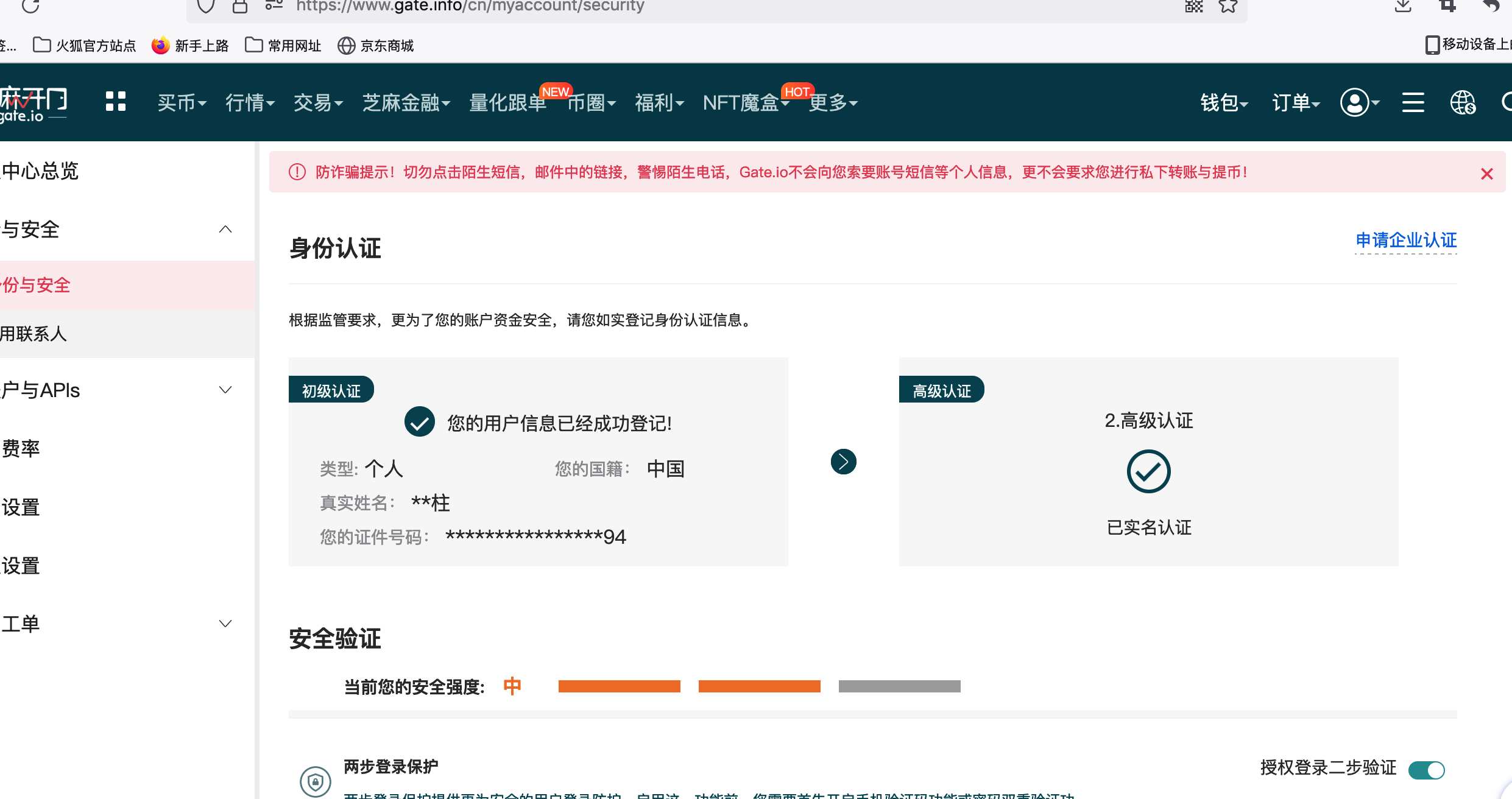
Task: Select 份与安全 sidebar item
Action: (127, 285)
